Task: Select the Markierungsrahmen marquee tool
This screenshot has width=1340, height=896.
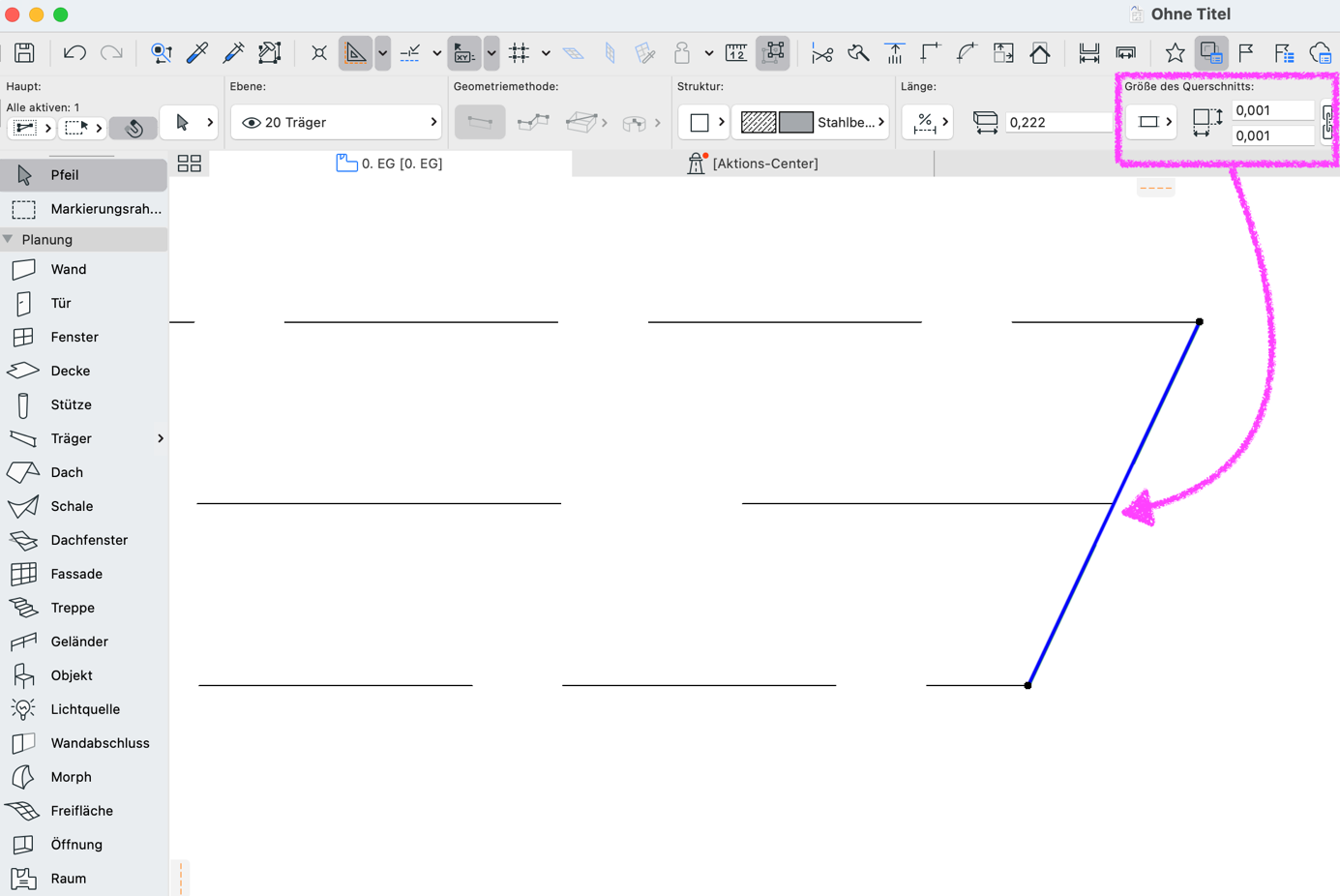Action: (84, 209)
